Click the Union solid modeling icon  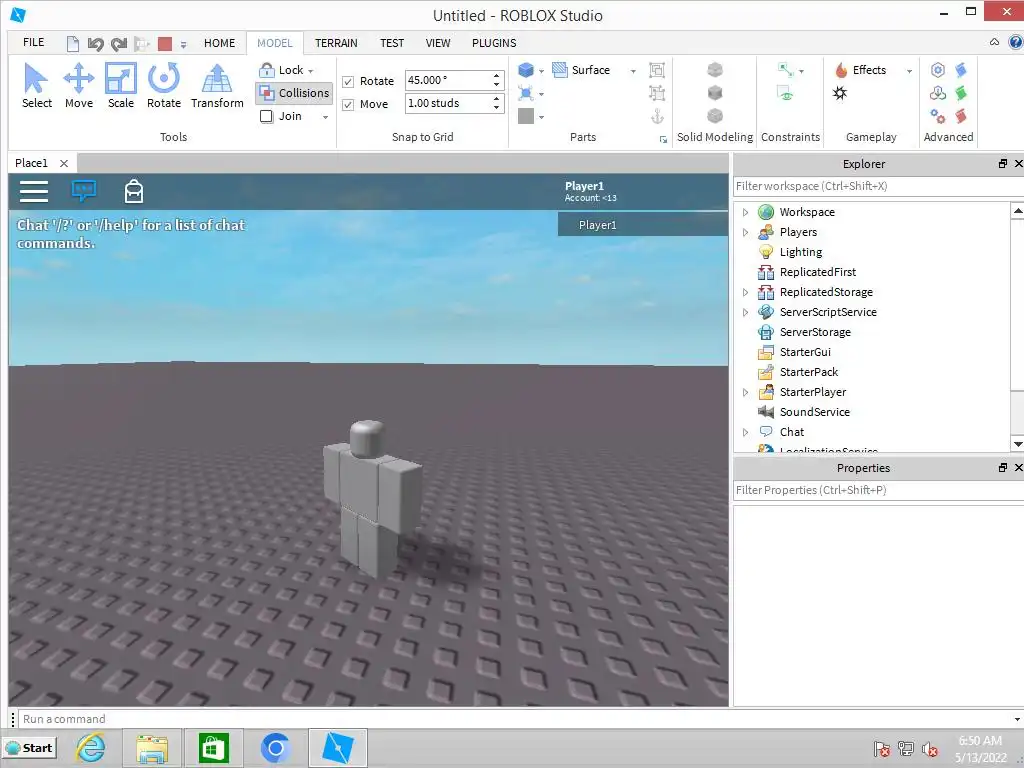point(715,69)
